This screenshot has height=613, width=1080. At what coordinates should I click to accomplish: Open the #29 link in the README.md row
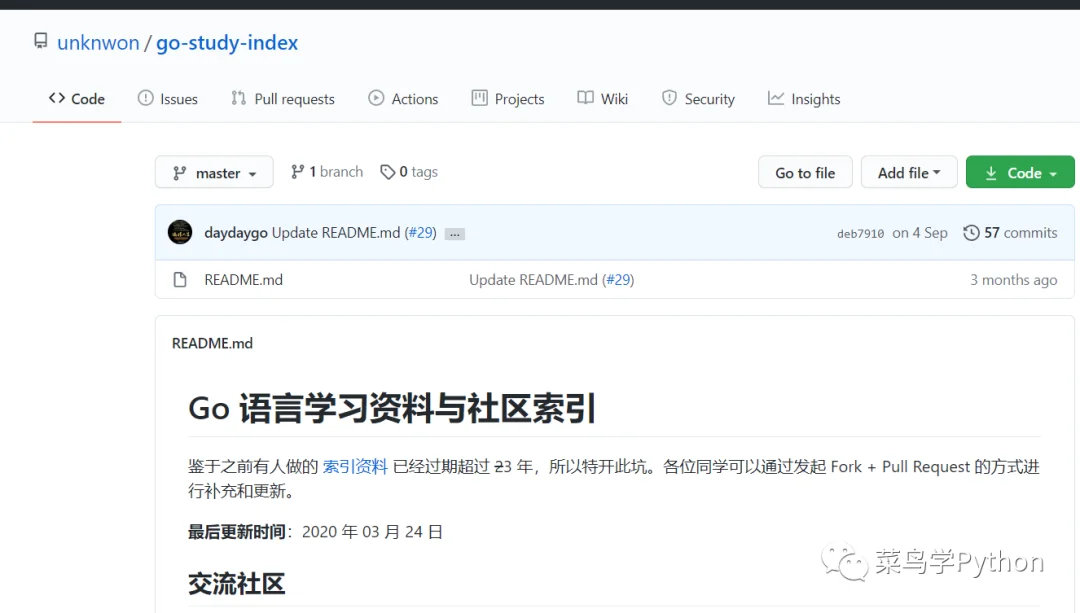pos(618,280)
